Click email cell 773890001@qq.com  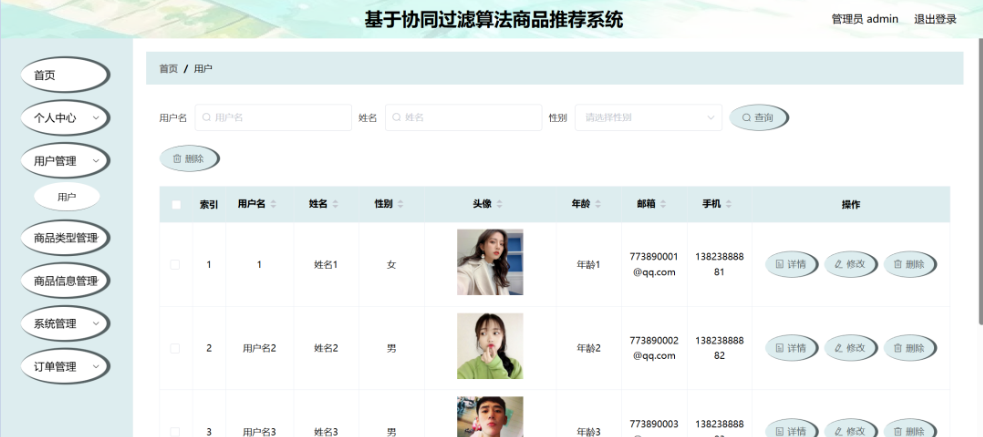(x=654, y=264)
